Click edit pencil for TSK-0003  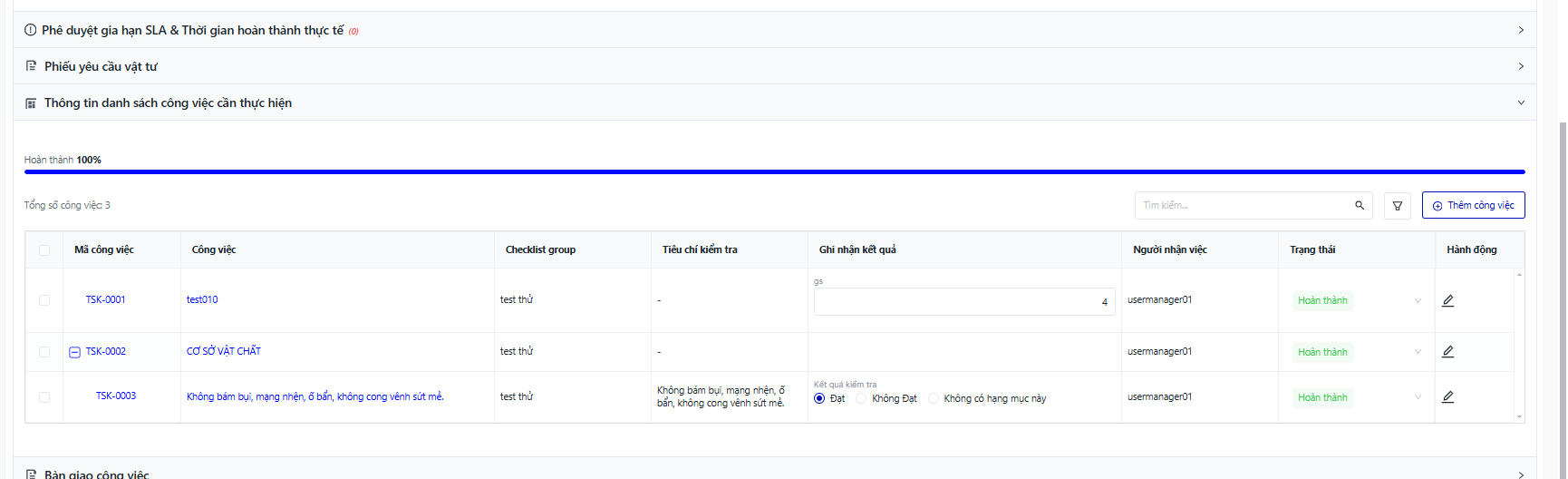[x=1447, y=397]
